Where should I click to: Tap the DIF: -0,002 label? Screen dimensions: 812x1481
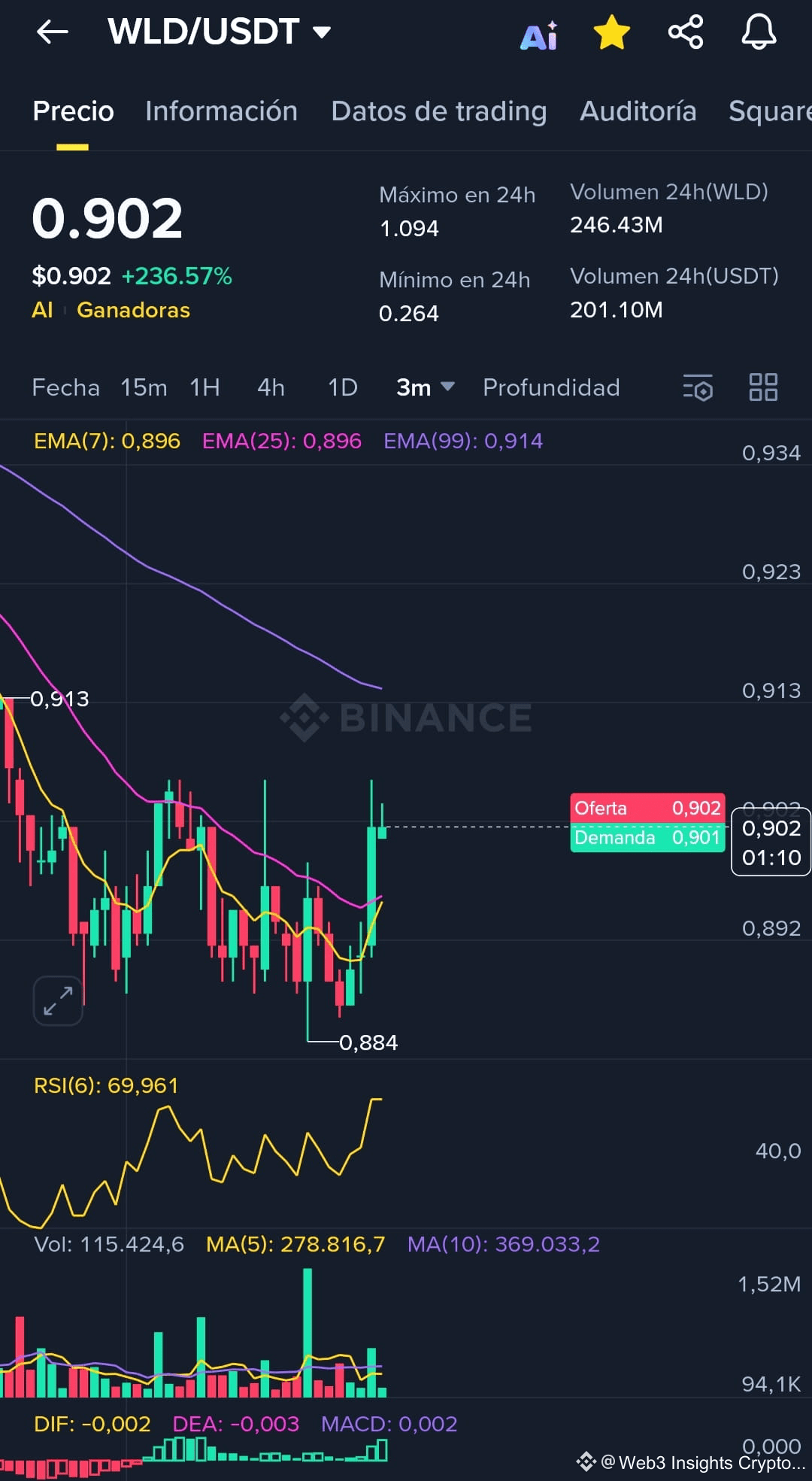(92, 1424)
